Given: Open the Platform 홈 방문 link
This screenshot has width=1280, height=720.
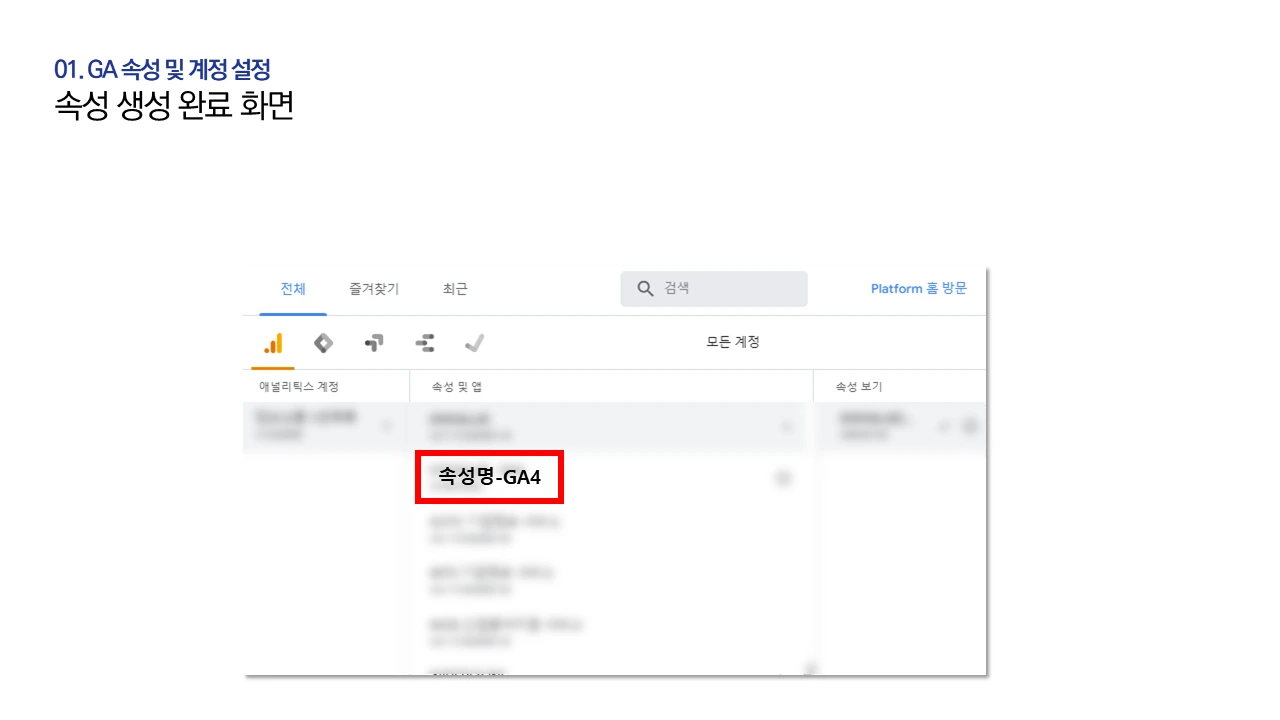Looking at the screenshot, I should (918, 288).
